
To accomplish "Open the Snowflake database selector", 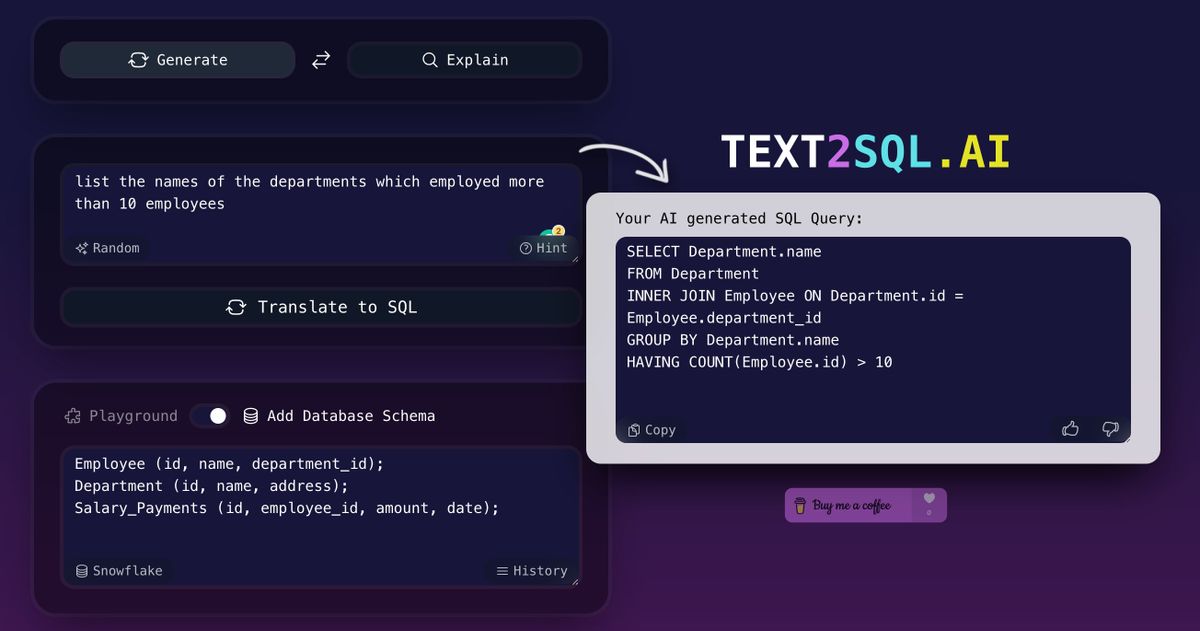I will pos(120,570).
